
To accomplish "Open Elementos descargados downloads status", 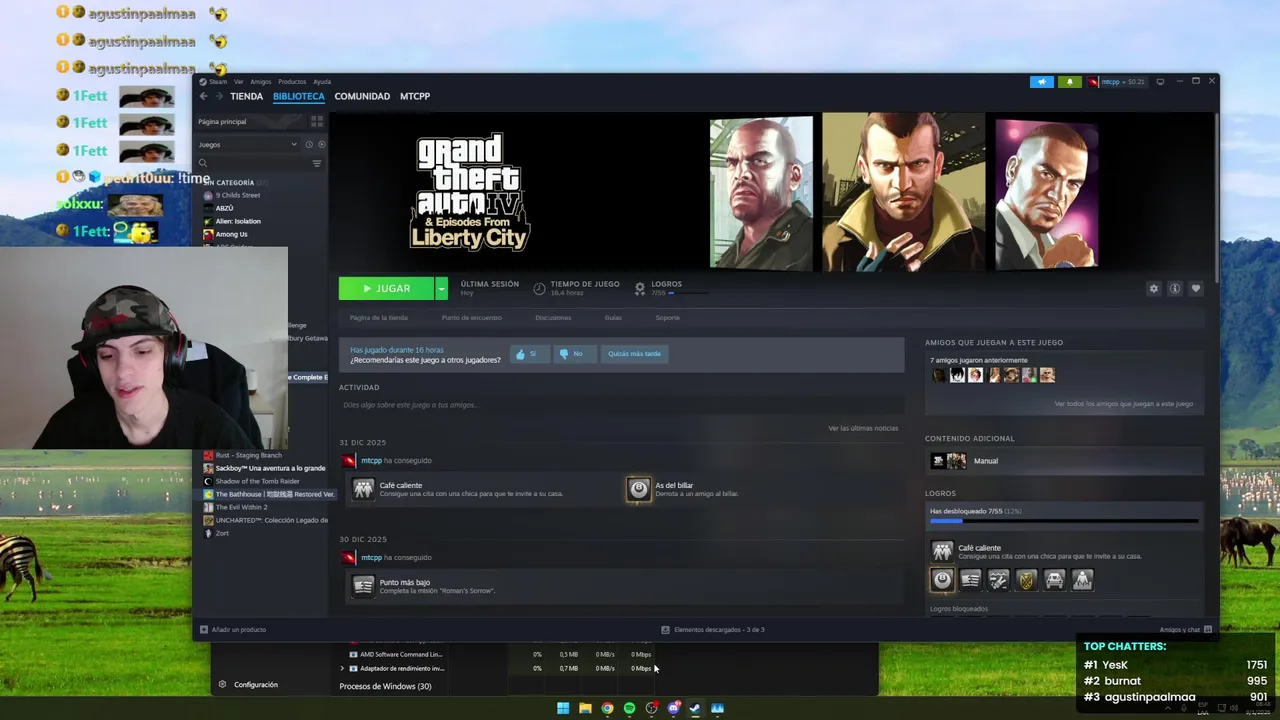I will click(x=713, y=630).
